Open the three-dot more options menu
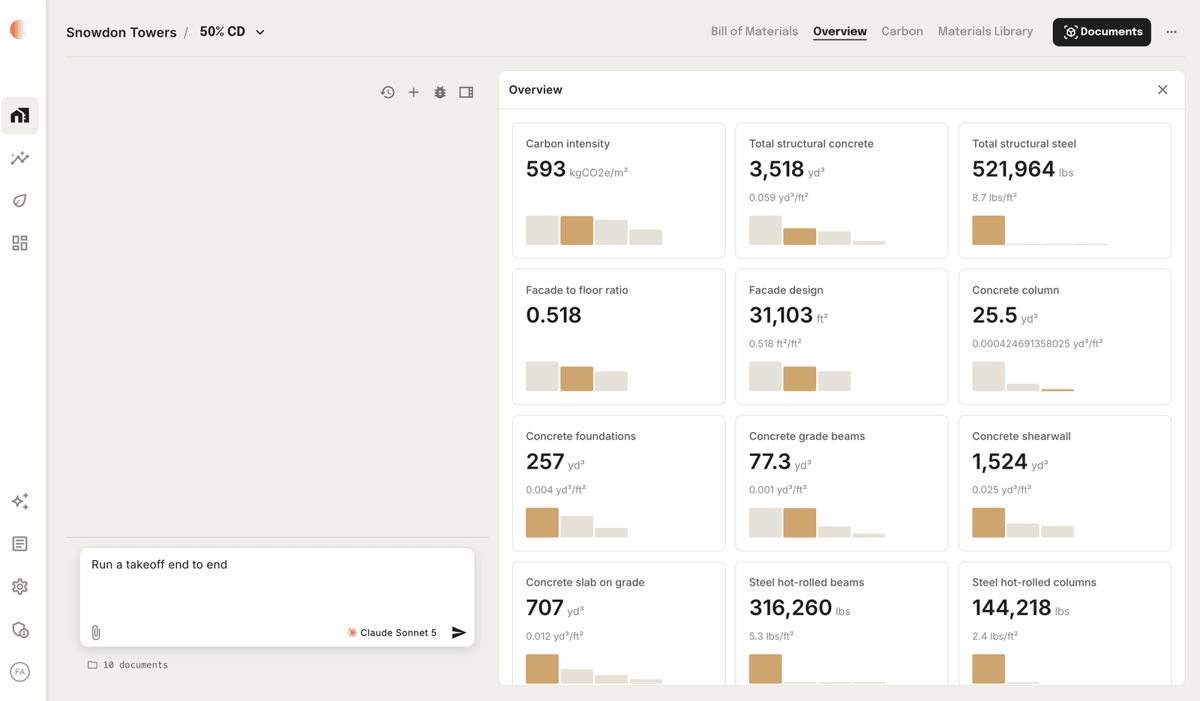The width and height of the screenshot is (1200, 701). (1172, 32)
